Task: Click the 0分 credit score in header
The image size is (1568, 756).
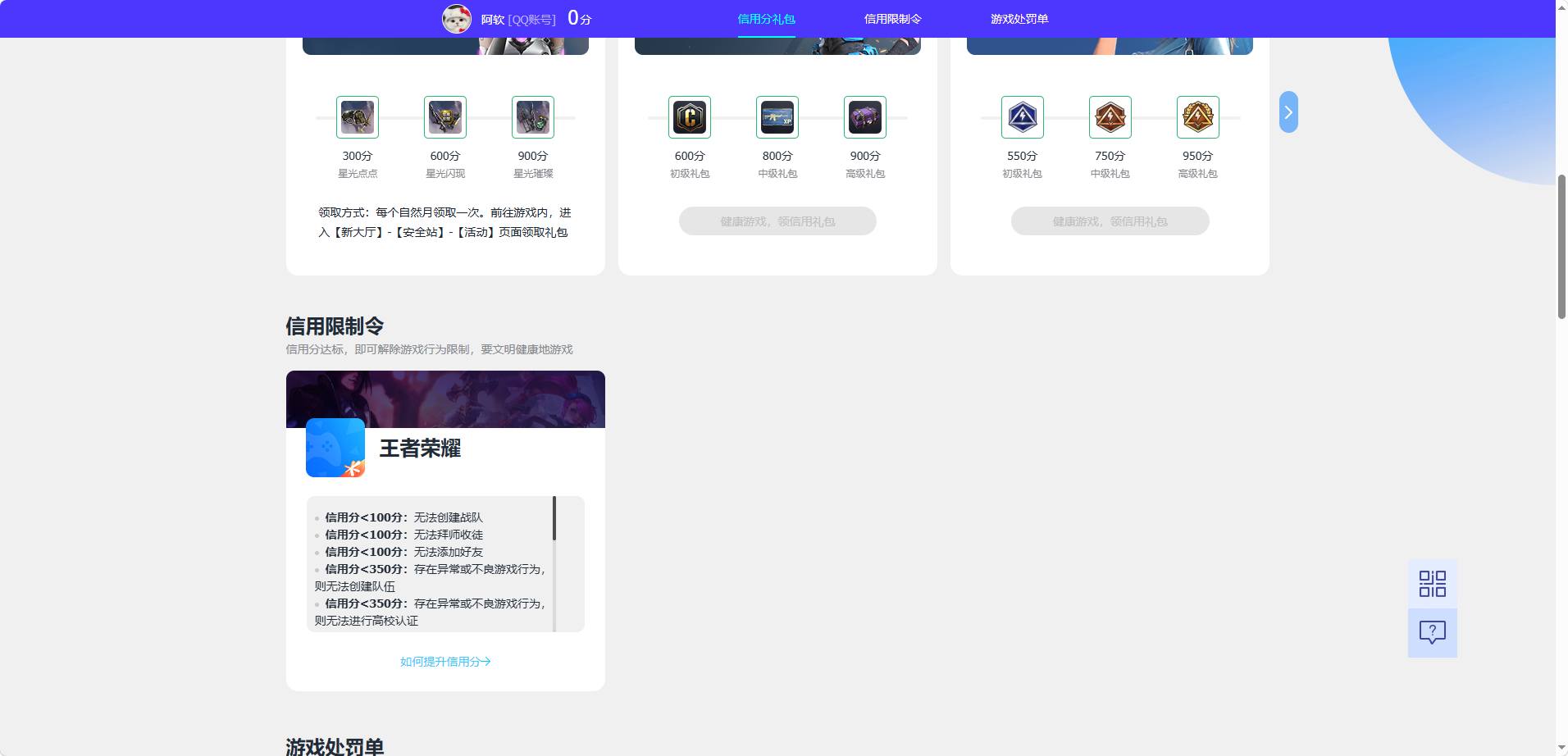Action: point(579,18)
